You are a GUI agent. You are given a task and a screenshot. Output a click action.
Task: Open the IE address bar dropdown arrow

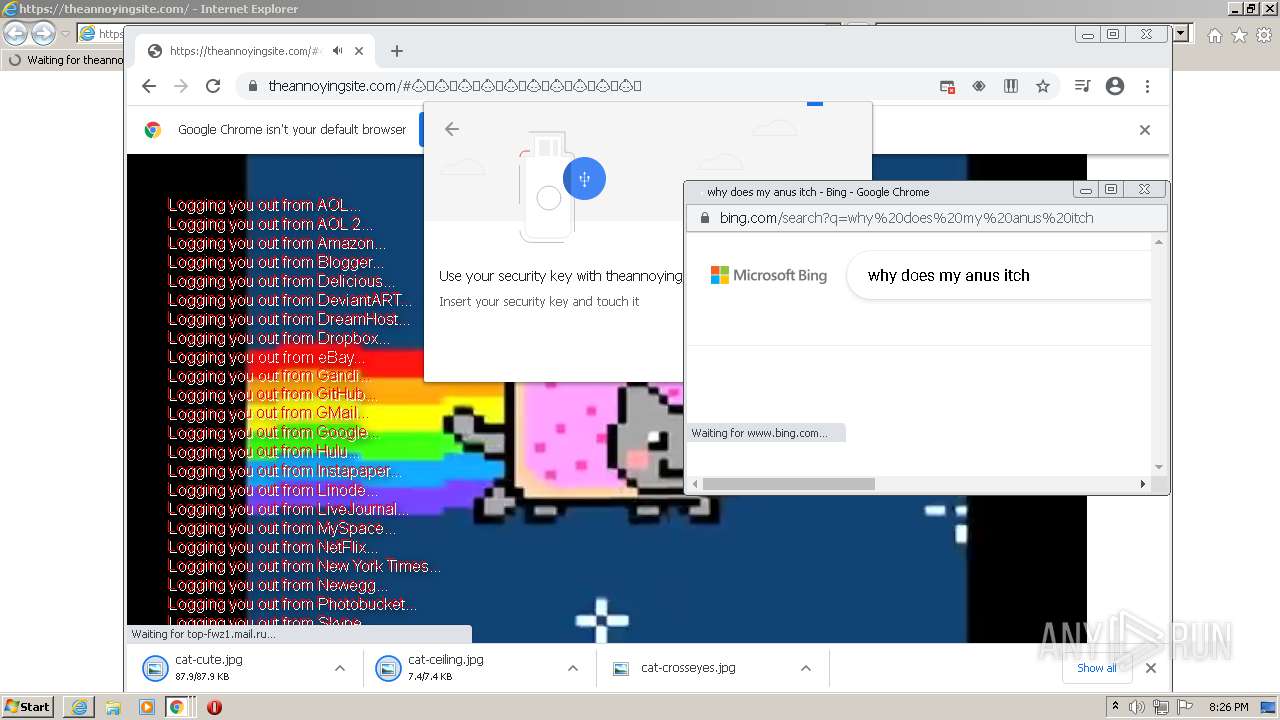(1180, 33)
